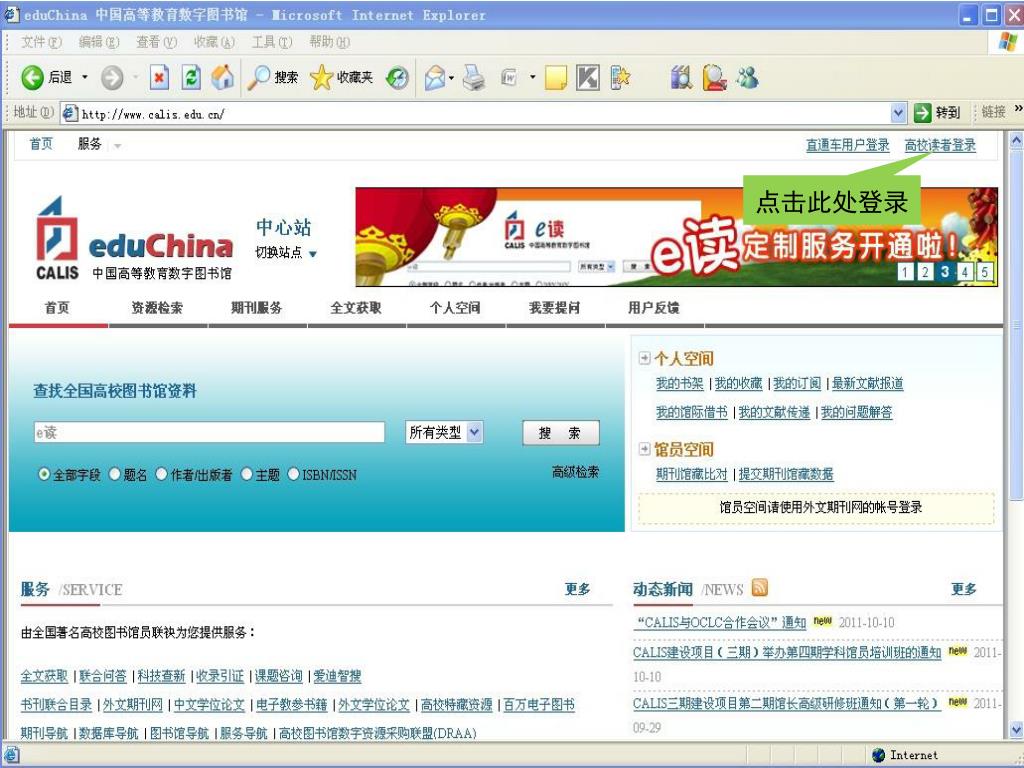1024x768 pixels.
Task: Open the 所有类型 type dropdown
Action: tap(444, 432)
